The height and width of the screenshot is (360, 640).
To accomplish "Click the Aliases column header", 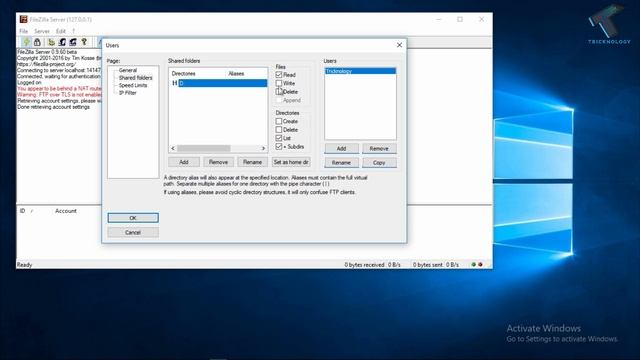I will pyautogui.click(x=247, y=73).
